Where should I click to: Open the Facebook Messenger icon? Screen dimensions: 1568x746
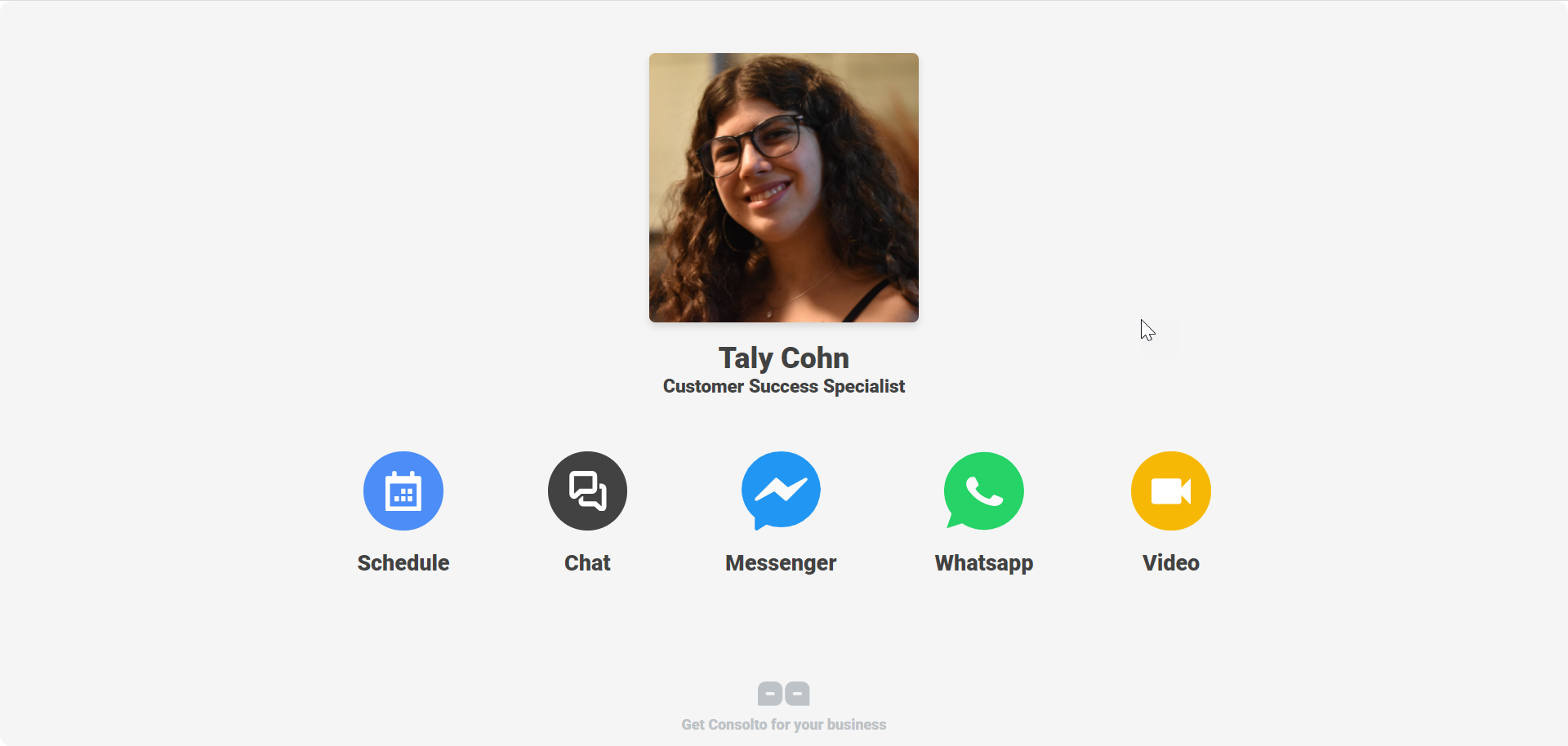pos(781,491)
